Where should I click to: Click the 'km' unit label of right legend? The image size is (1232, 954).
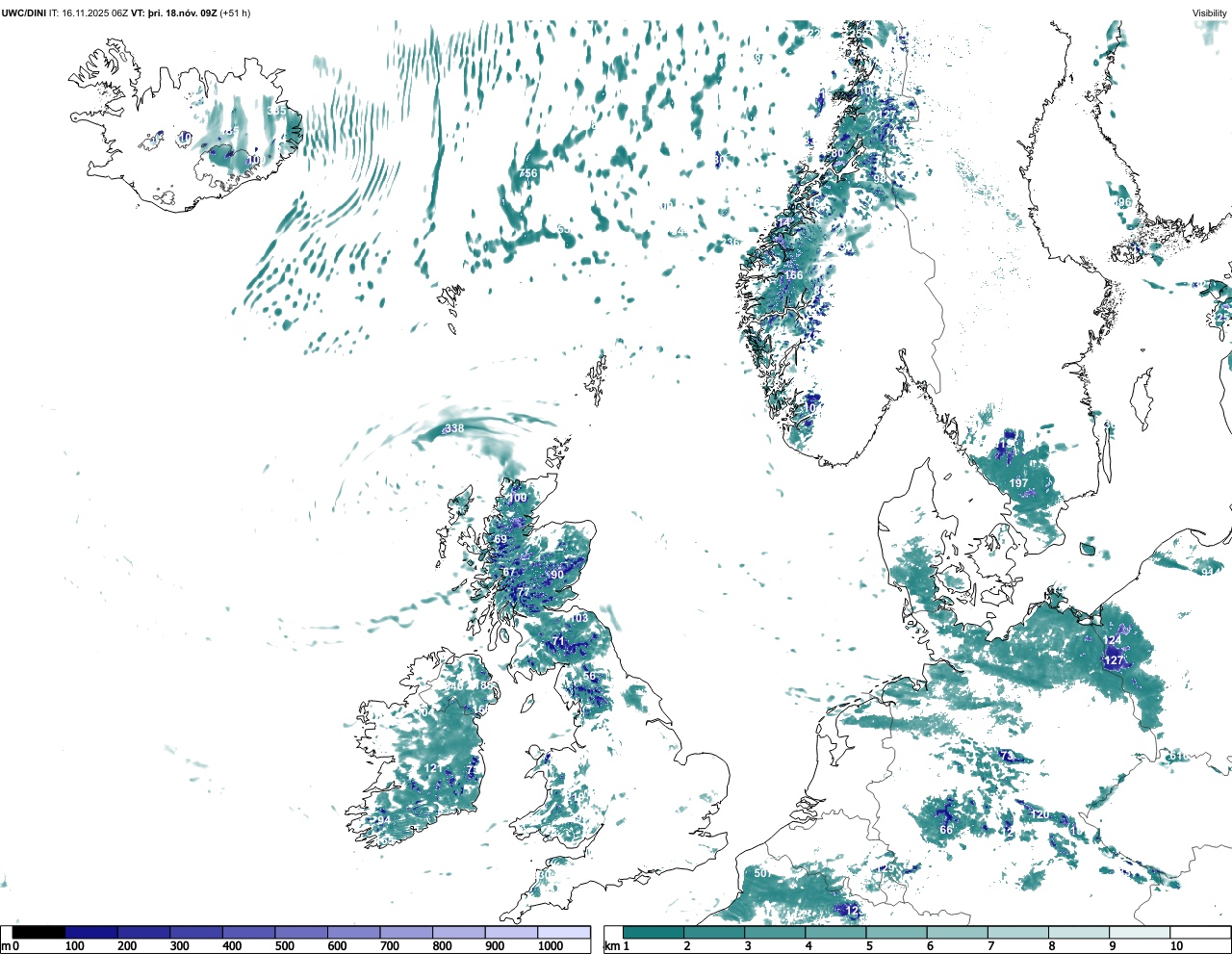point(611,946)
